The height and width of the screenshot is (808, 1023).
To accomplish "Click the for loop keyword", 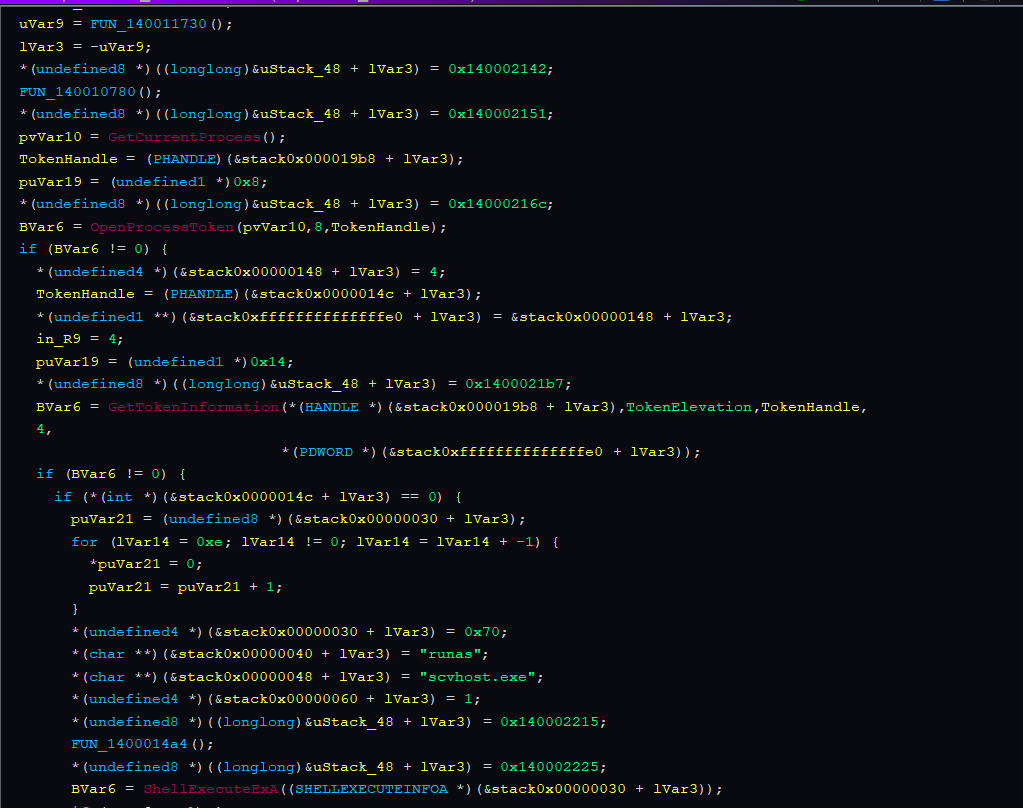I will tap(84, 542).
